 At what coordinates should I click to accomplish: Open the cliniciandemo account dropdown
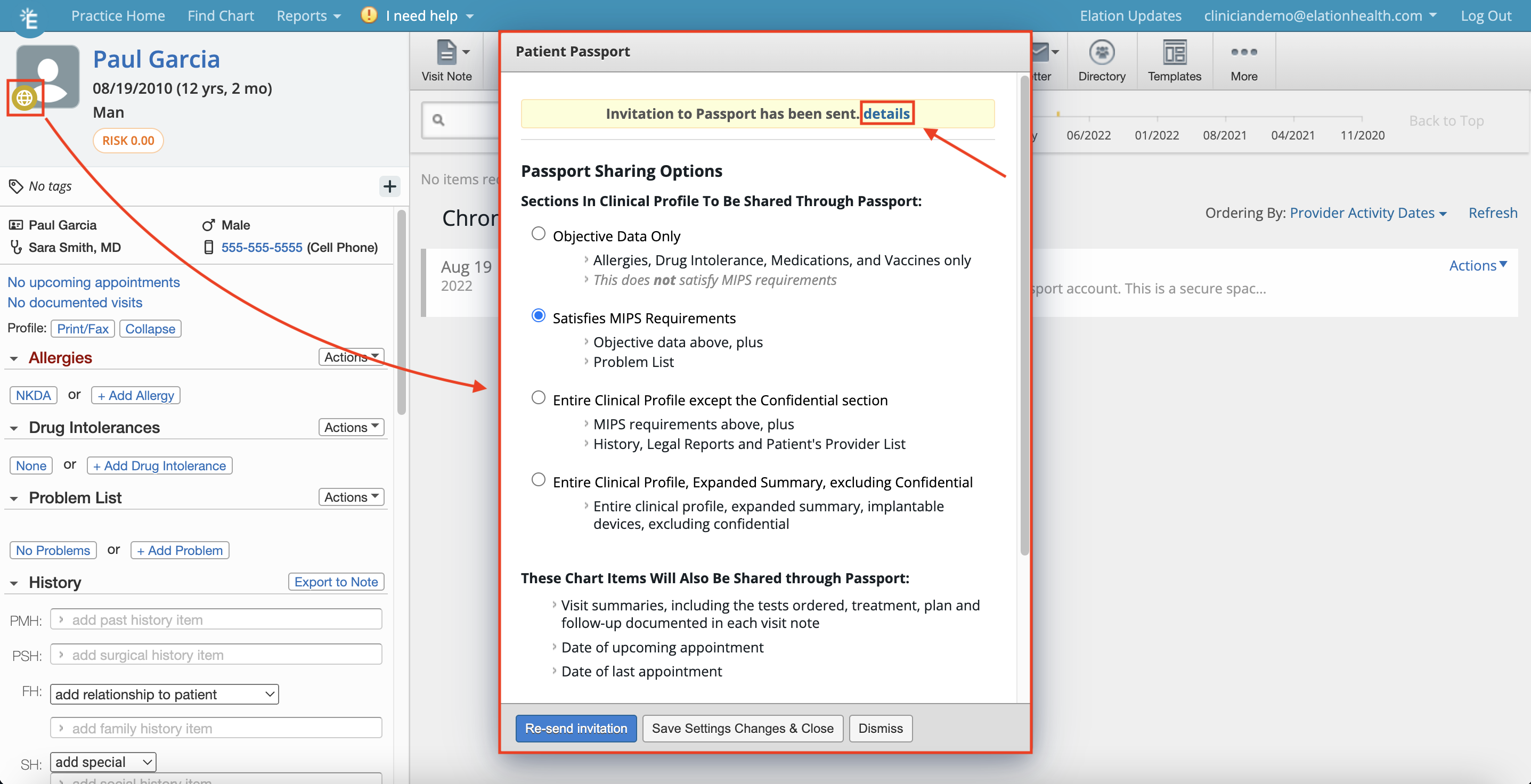(1320, 16)
